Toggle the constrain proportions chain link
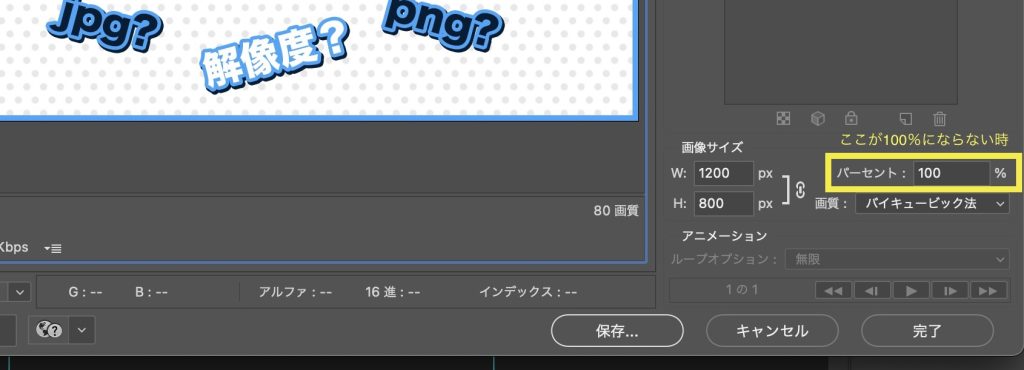This screenshot has width=1024, height=370. (x=800, y=189)
